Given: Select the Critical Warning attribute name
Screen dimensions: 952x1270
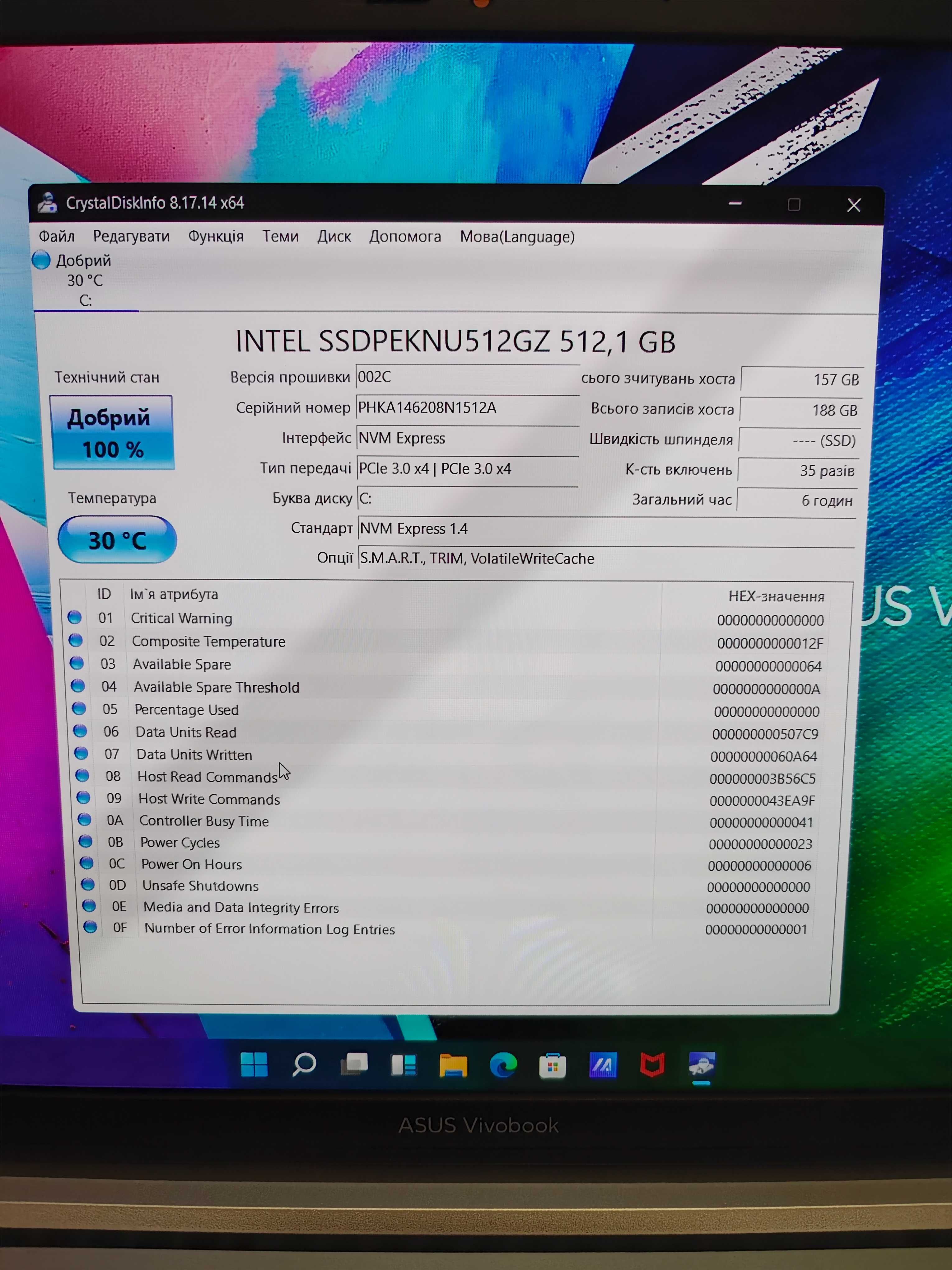Looking at the screenshot, I should click(x=181, y=619).
